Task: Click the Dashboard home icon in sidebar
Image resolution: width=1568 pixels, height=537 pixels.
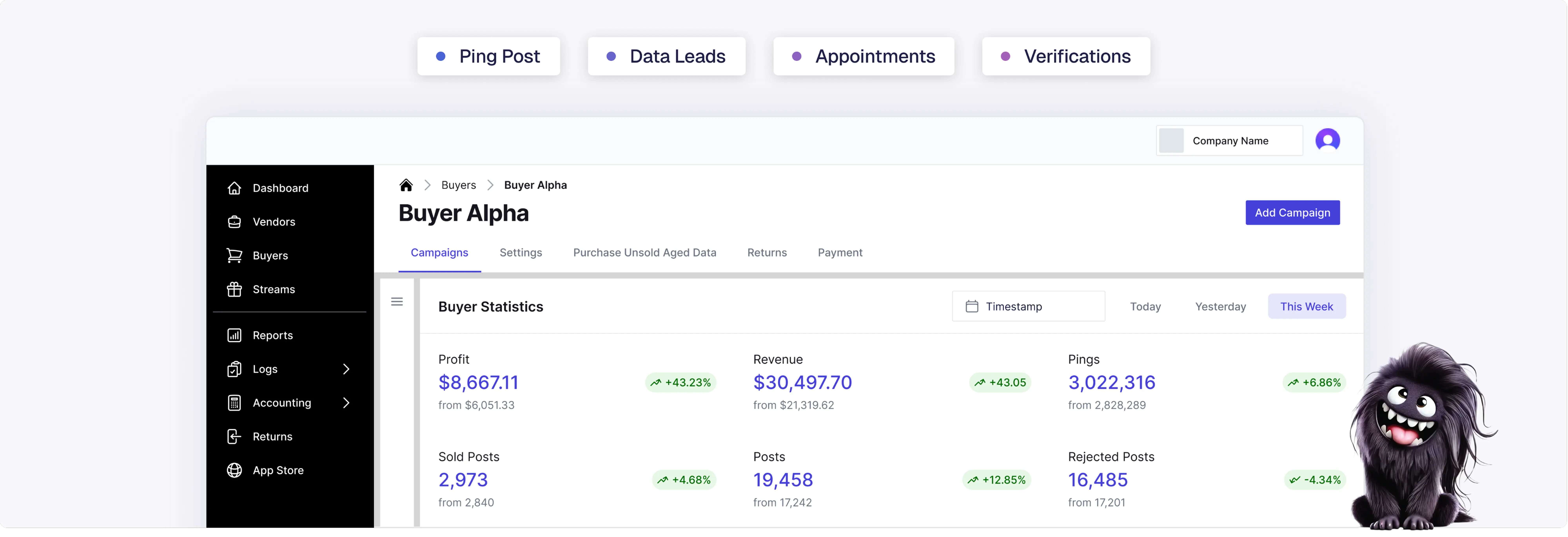Action: pos(234,188)
